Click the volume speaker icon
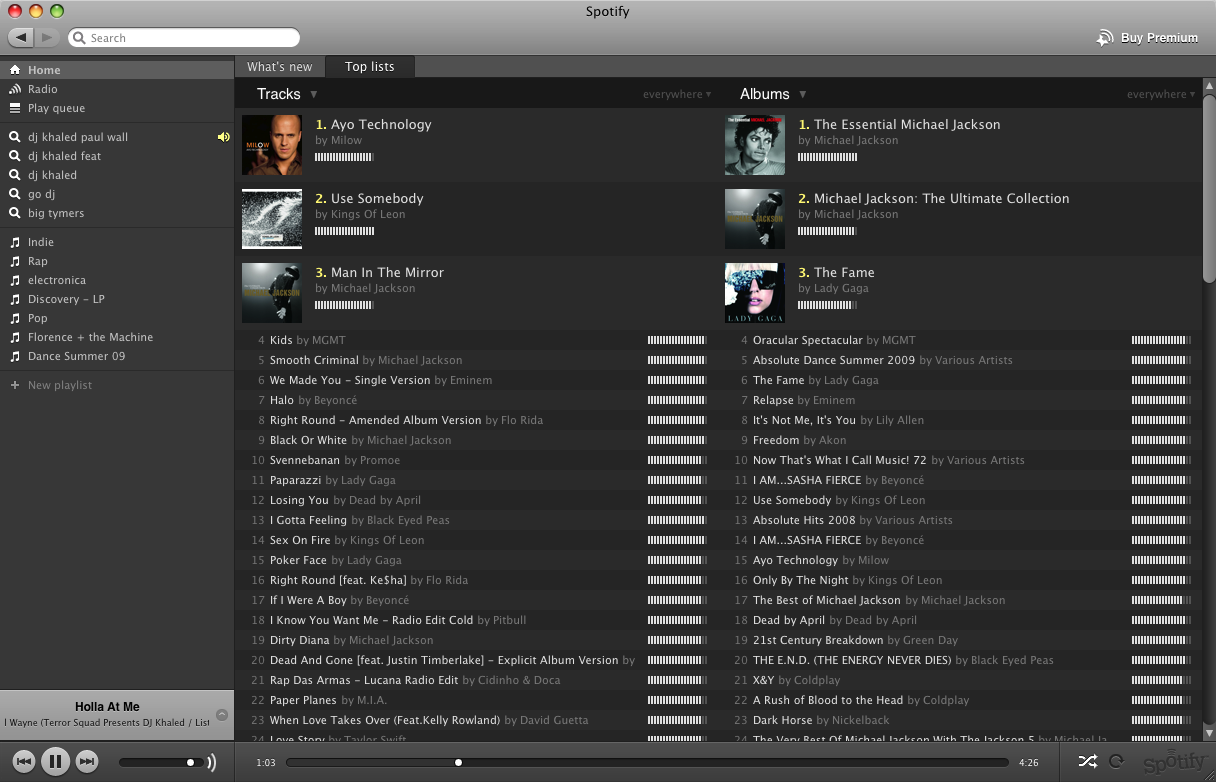Viewport: 1216px width, 782px height. coord(211,763)
